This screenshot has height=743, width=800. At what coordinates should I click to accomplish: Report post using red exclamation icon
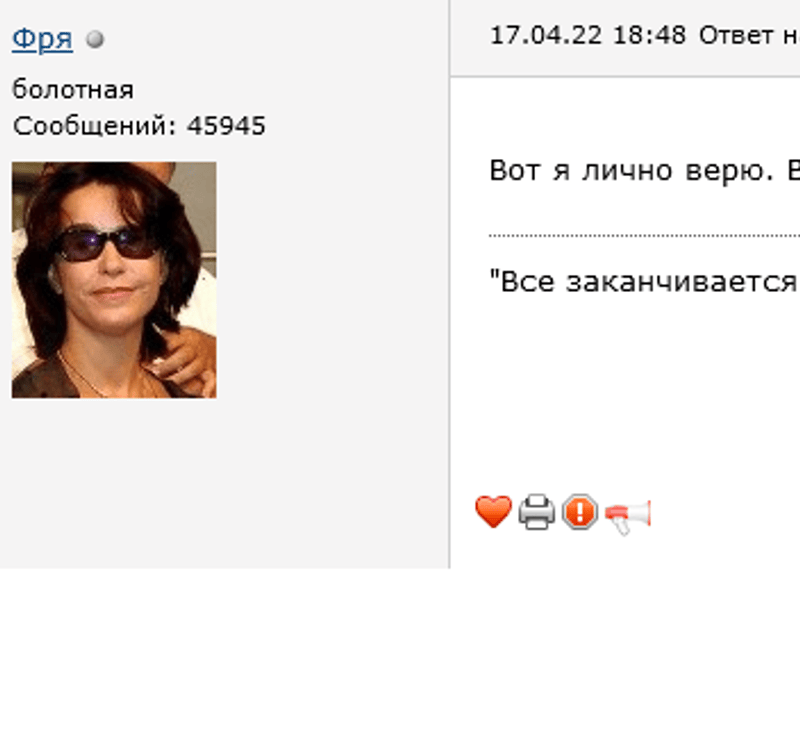[x=580, y=511]
